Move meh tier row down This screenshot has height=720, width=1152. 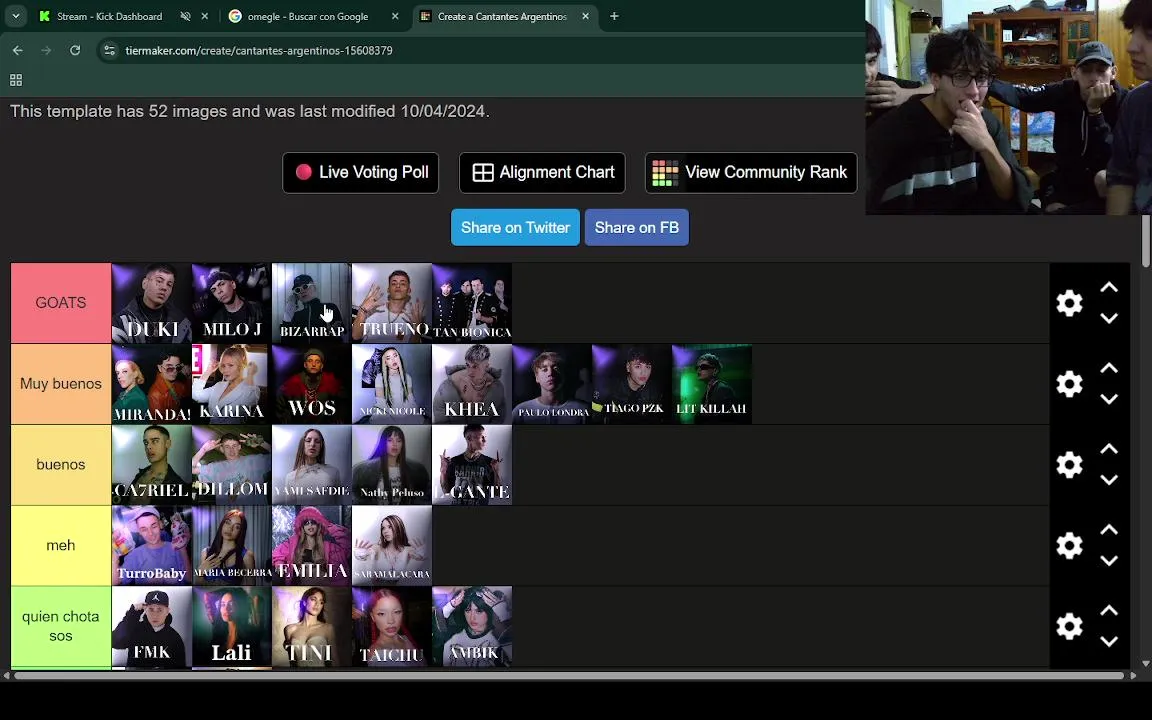pyautogui.click(x=1109, y=561)
